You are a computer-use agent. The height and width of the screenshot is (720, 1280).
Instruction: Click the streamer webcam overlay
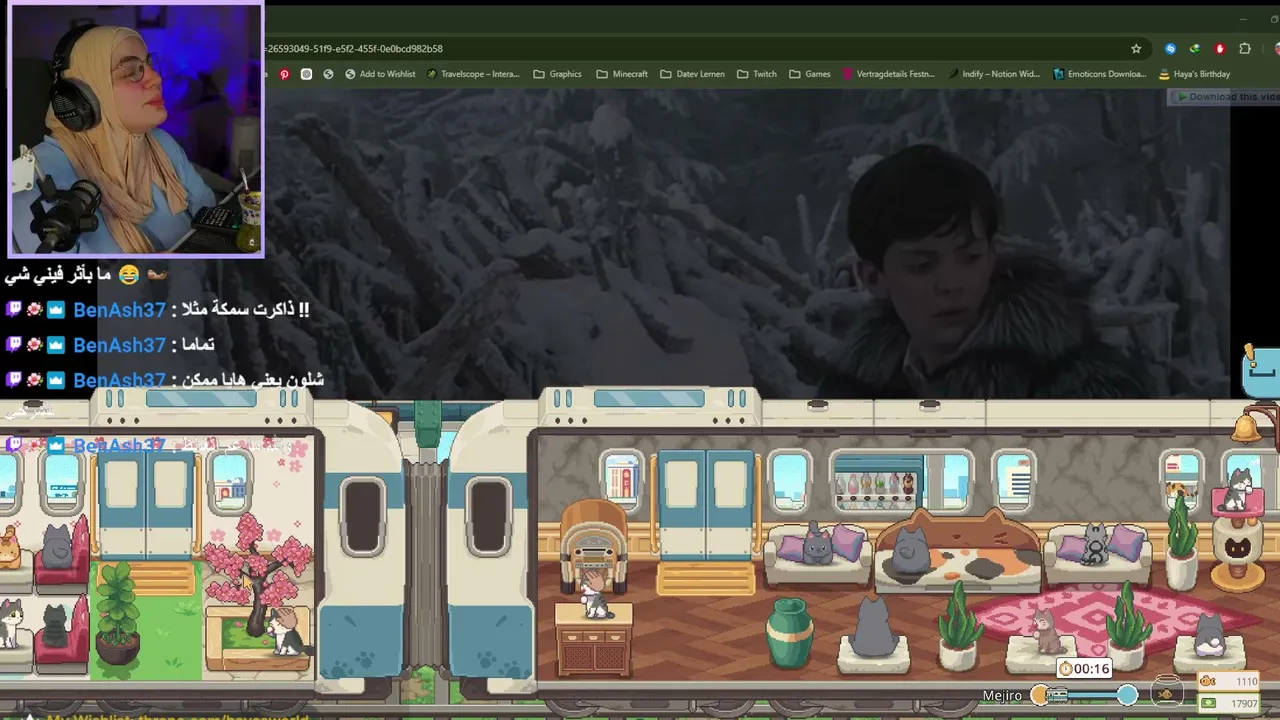[x=135, y=130]
